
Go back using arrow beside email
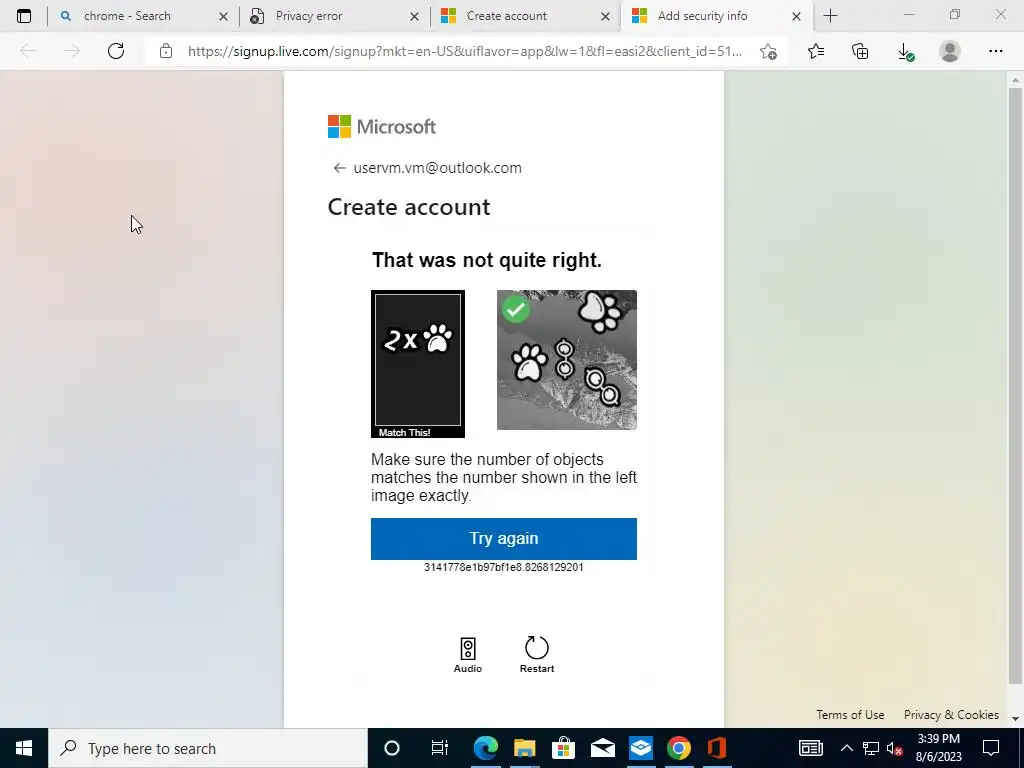[339, 168]
